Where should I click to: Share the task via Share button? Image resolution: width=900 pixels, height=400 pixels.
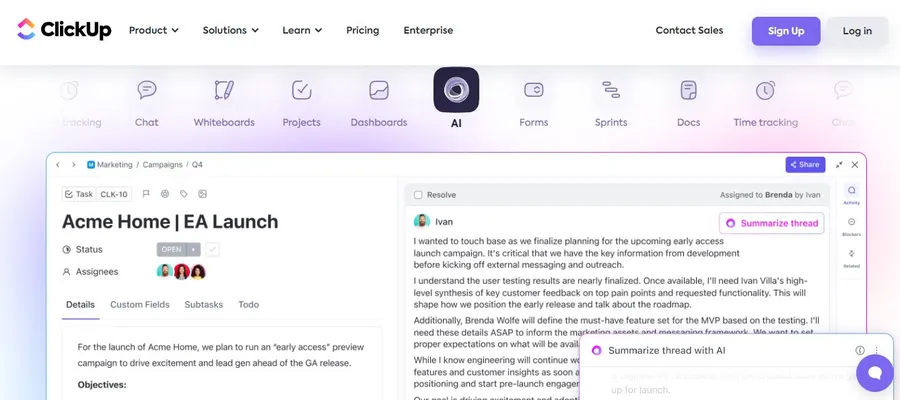pos(804,164)
